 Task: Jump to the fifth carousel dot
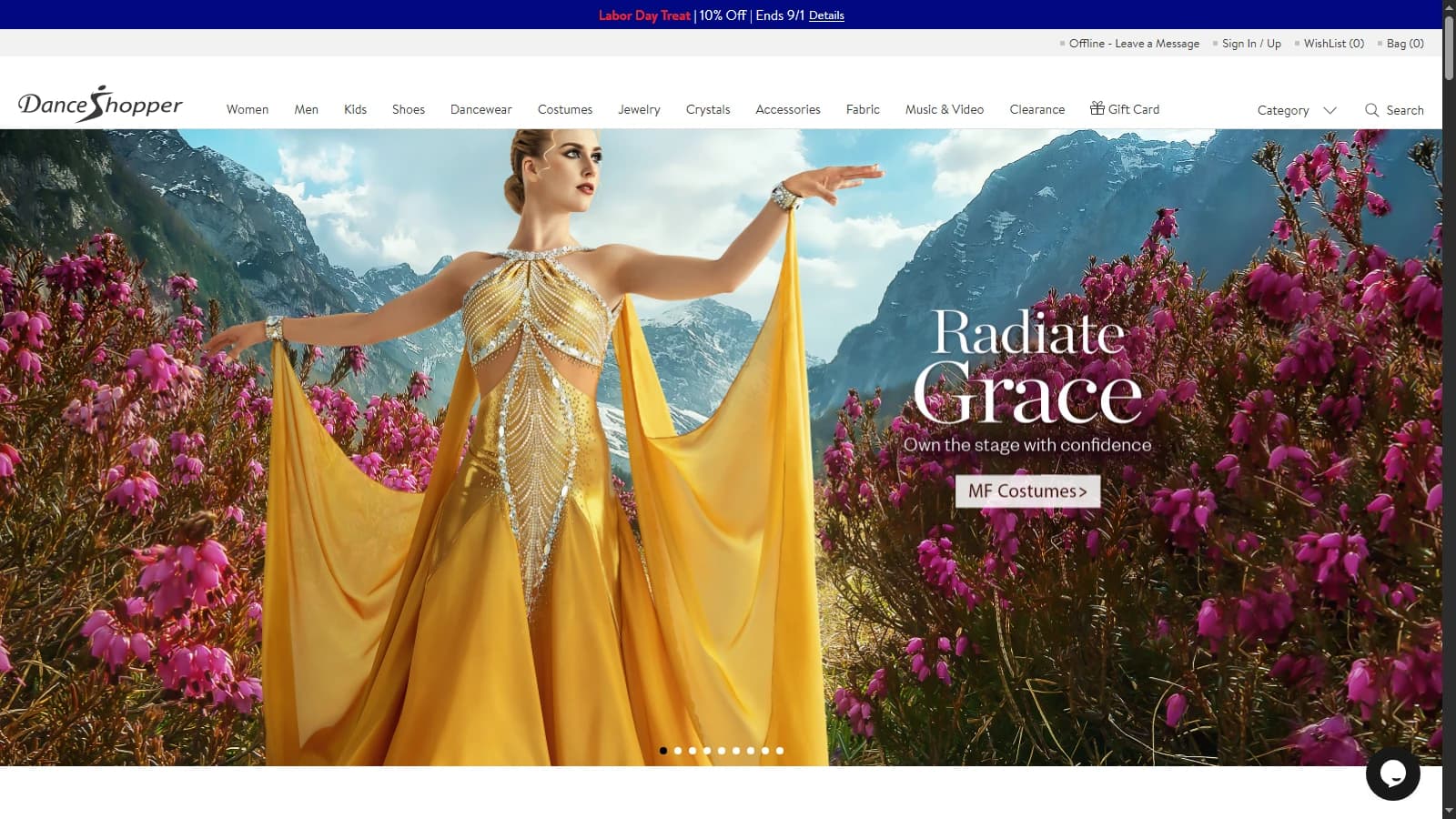[x=722, y=751]
